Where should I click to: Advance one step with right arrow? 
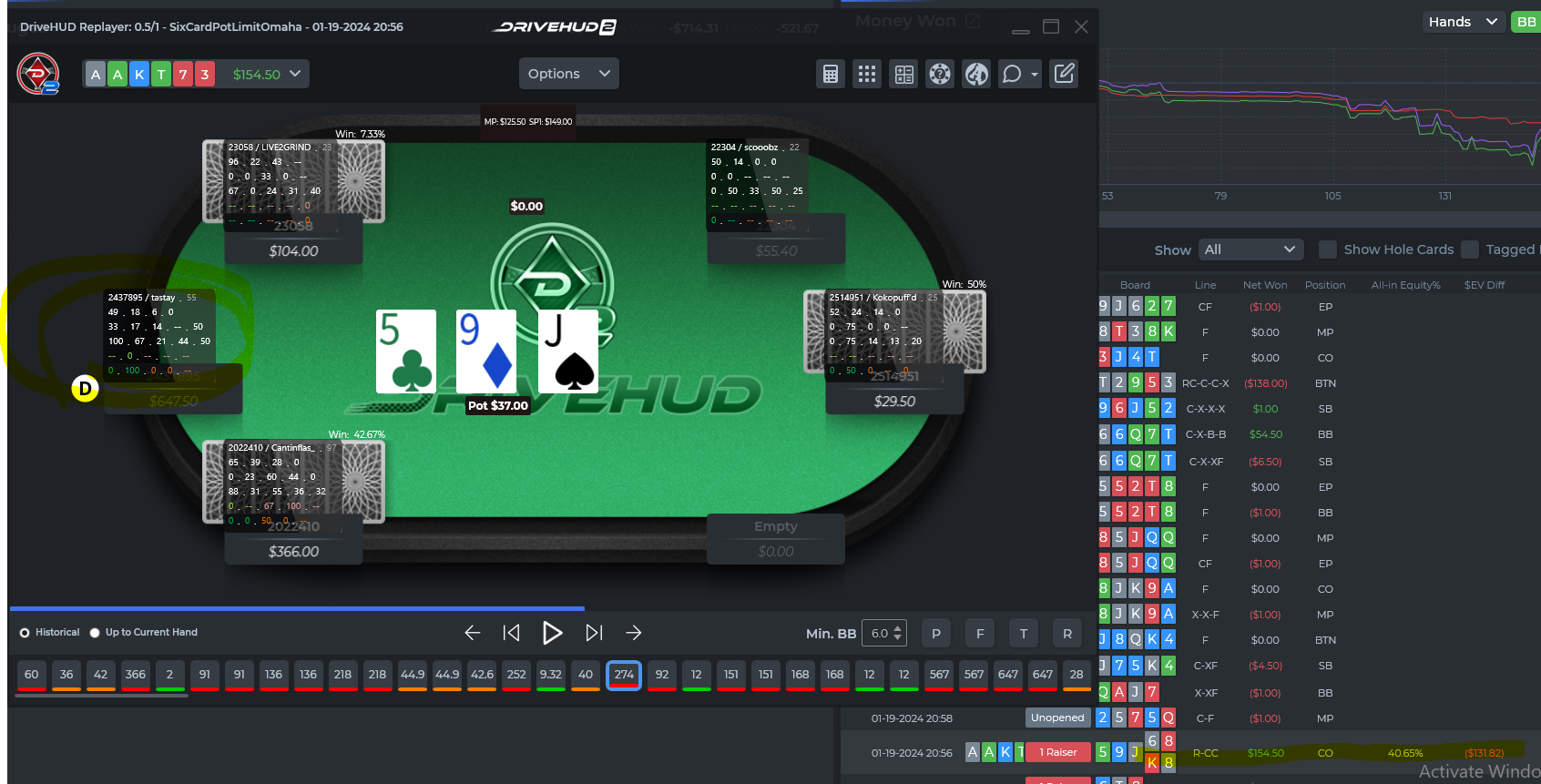(634, 633)
